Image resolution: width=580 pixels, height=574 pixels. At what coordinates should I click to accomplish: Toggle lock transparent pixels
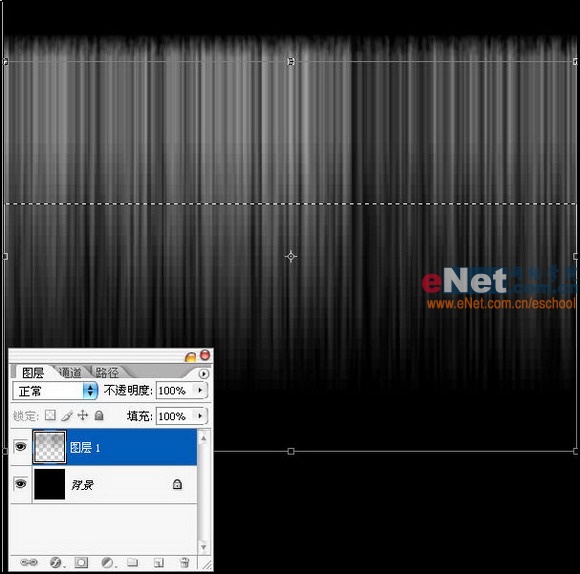(50, 415)
